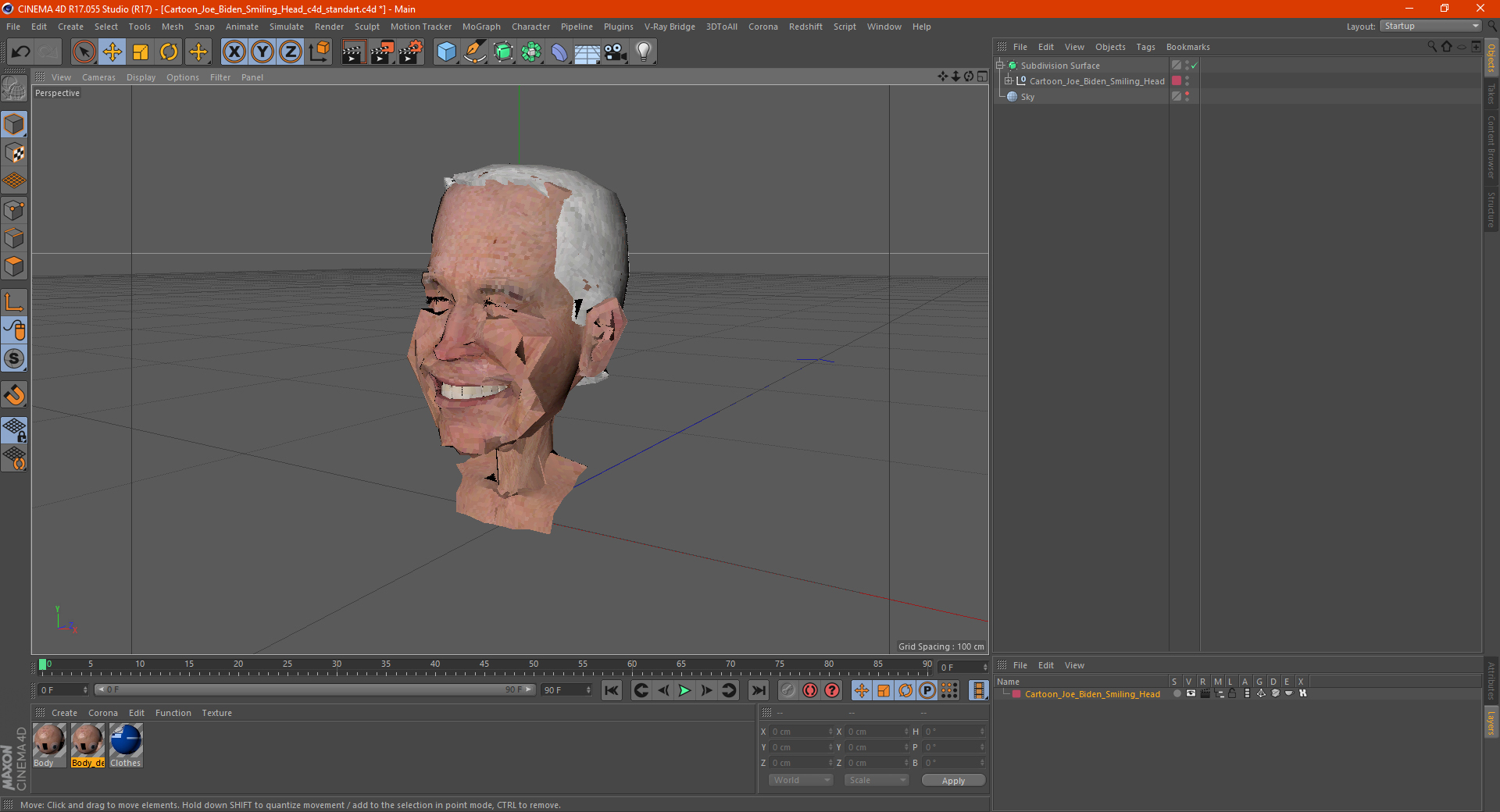The width and height of the screenshot is (1500, 812).
Task: Toggle record active objects button
Action: point(788,690)
